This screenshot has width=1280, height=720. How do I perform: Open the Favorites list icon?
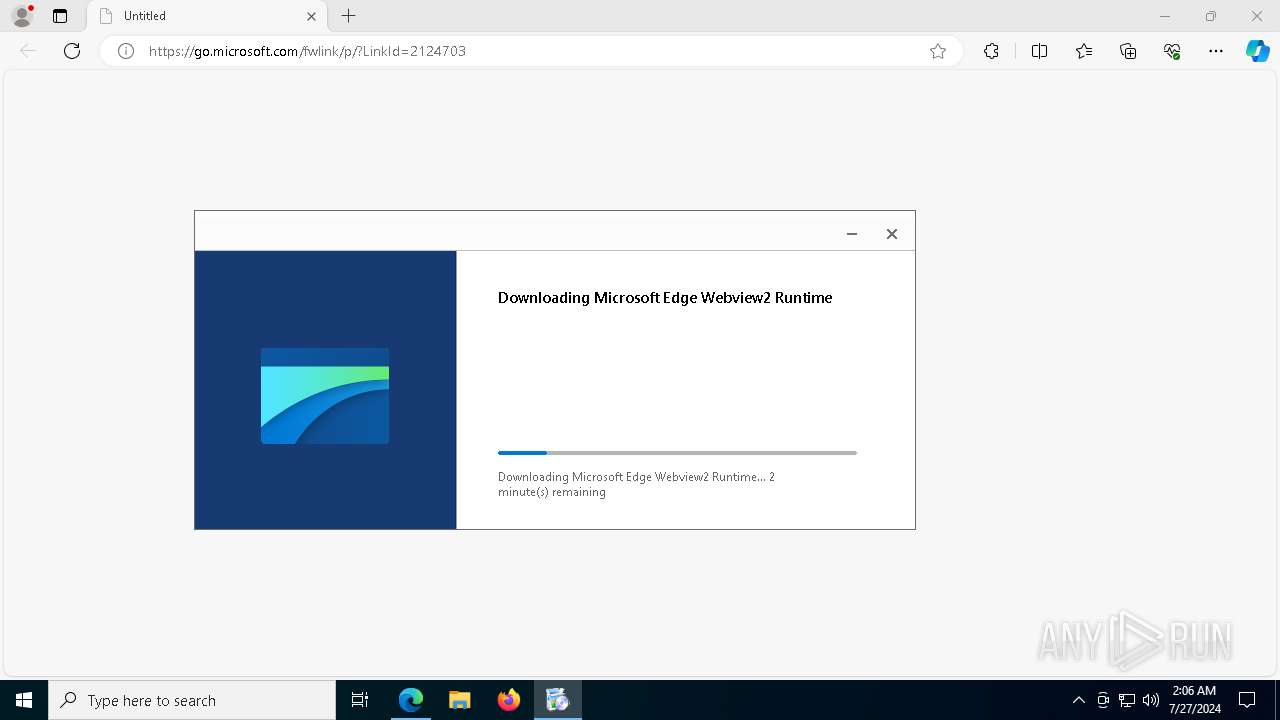point(1084,51)
